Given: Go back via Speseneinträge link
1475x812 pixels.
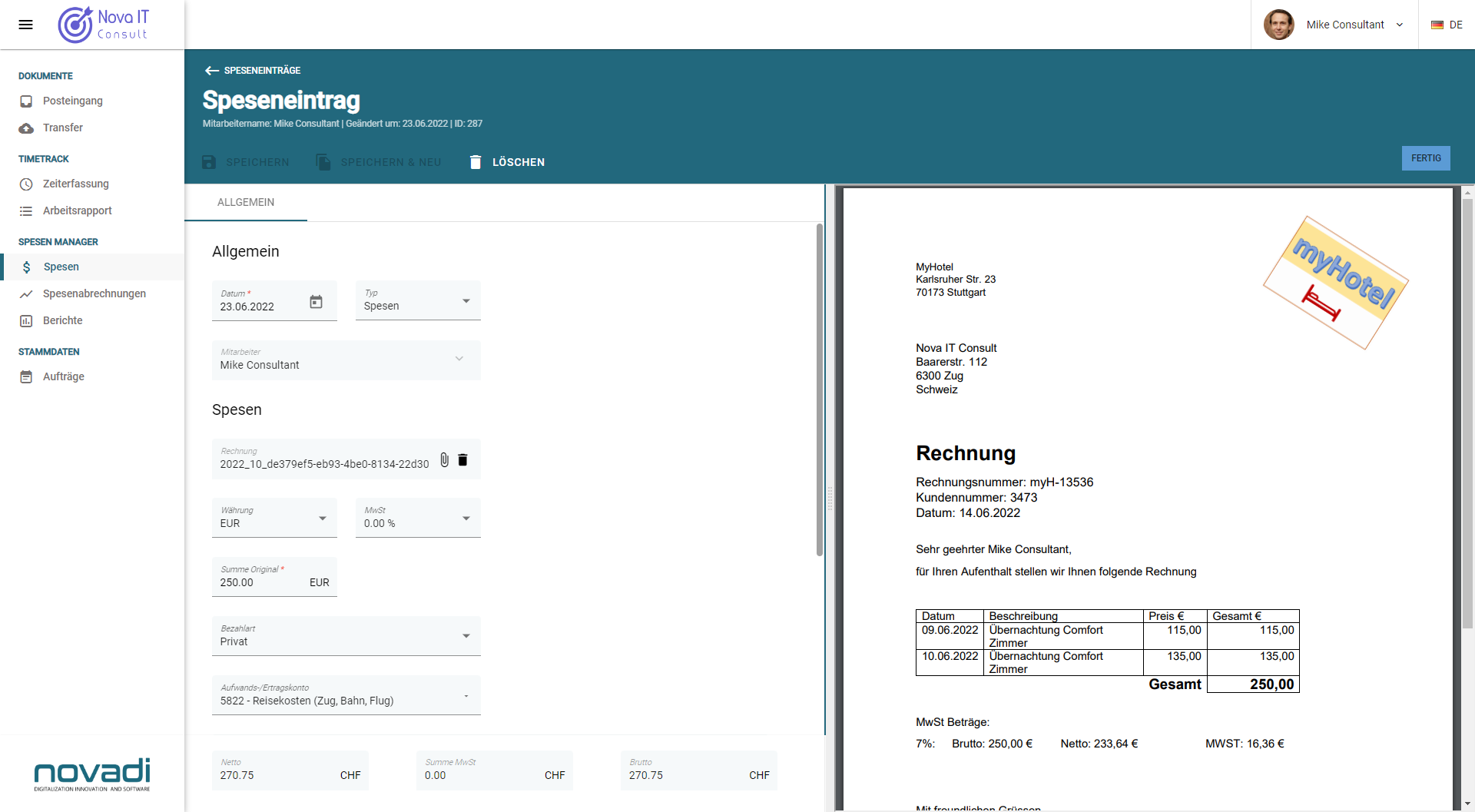Looking at the screenshot, I should [262, 71].
